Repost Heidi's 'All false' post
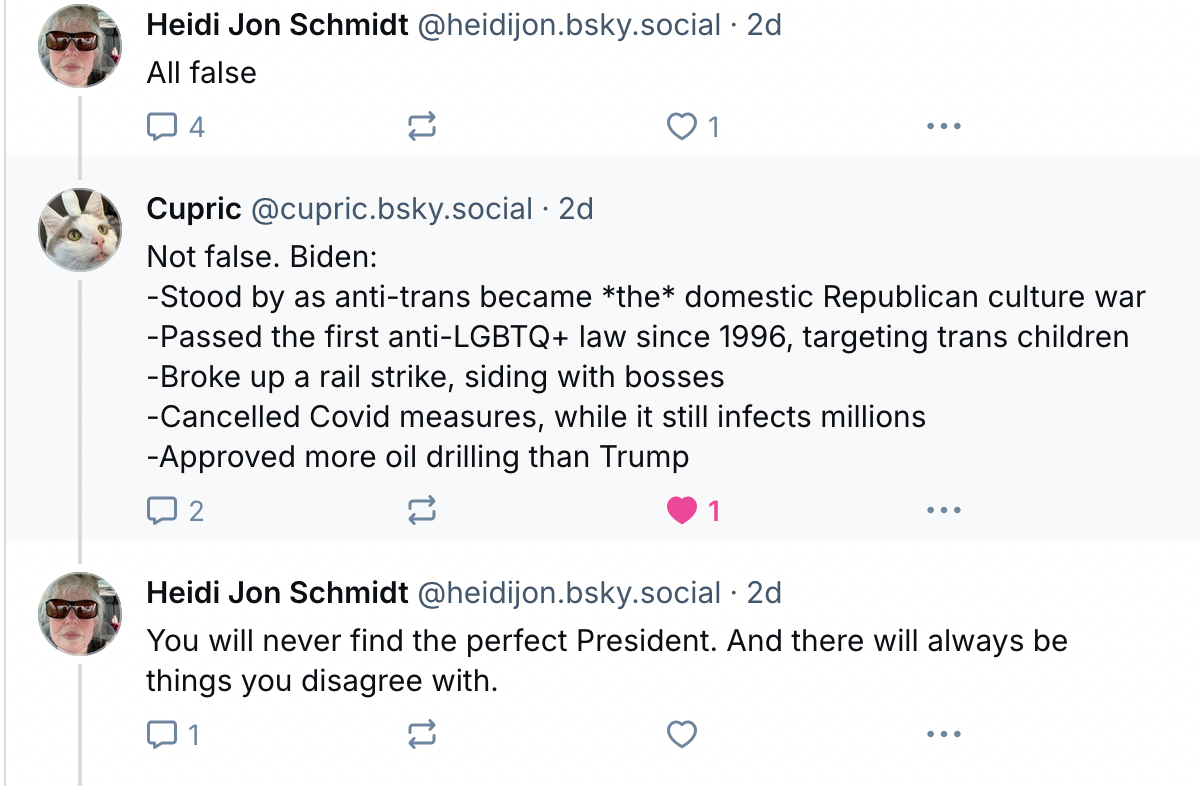This screenshot has height=786, width=1200. point(421,127)
